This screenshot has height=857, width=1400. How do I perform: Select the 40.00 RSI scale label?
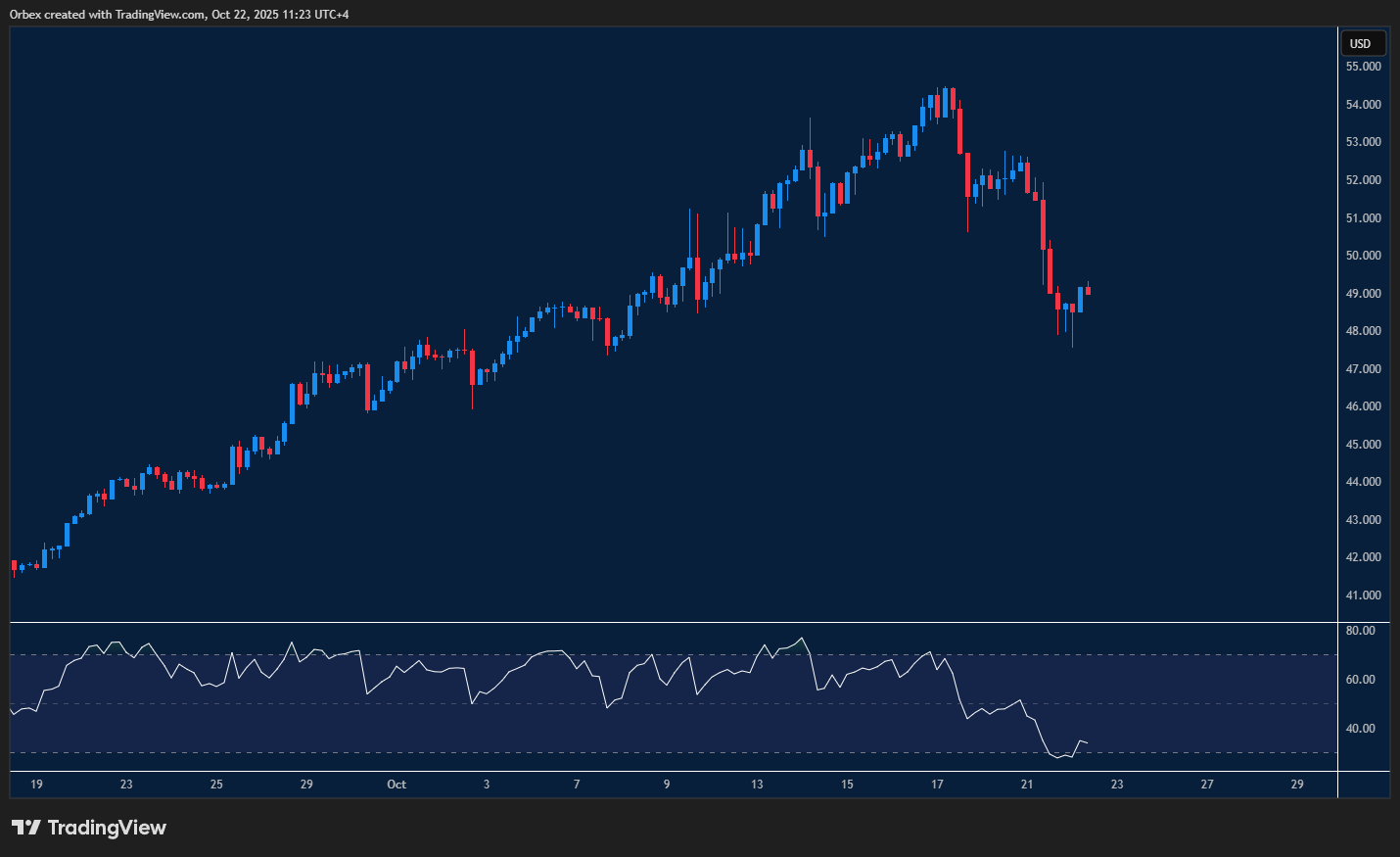tap(1360, 729)
